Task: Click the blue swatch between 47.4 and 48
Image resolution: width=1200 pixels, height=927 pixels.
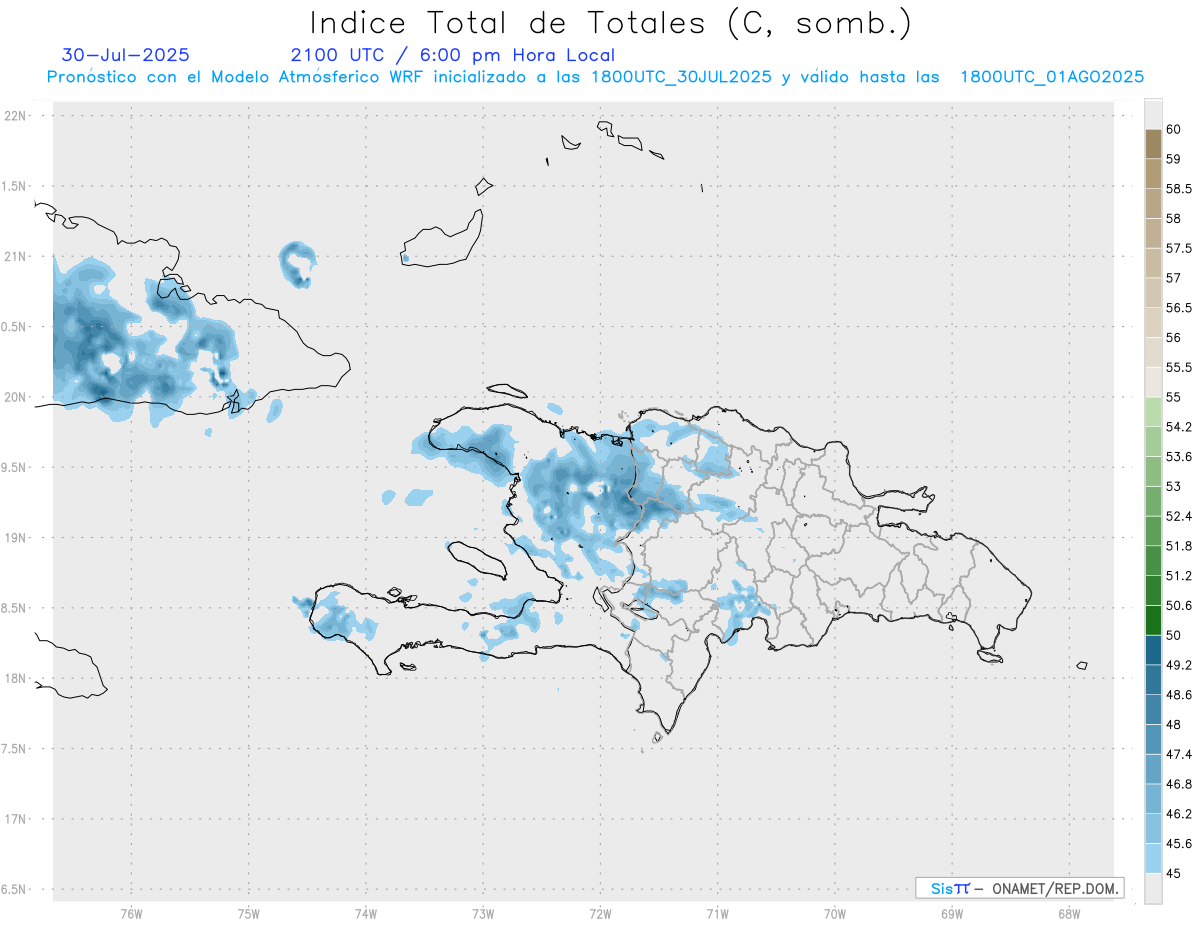Action: click(x=1153, y=739)
